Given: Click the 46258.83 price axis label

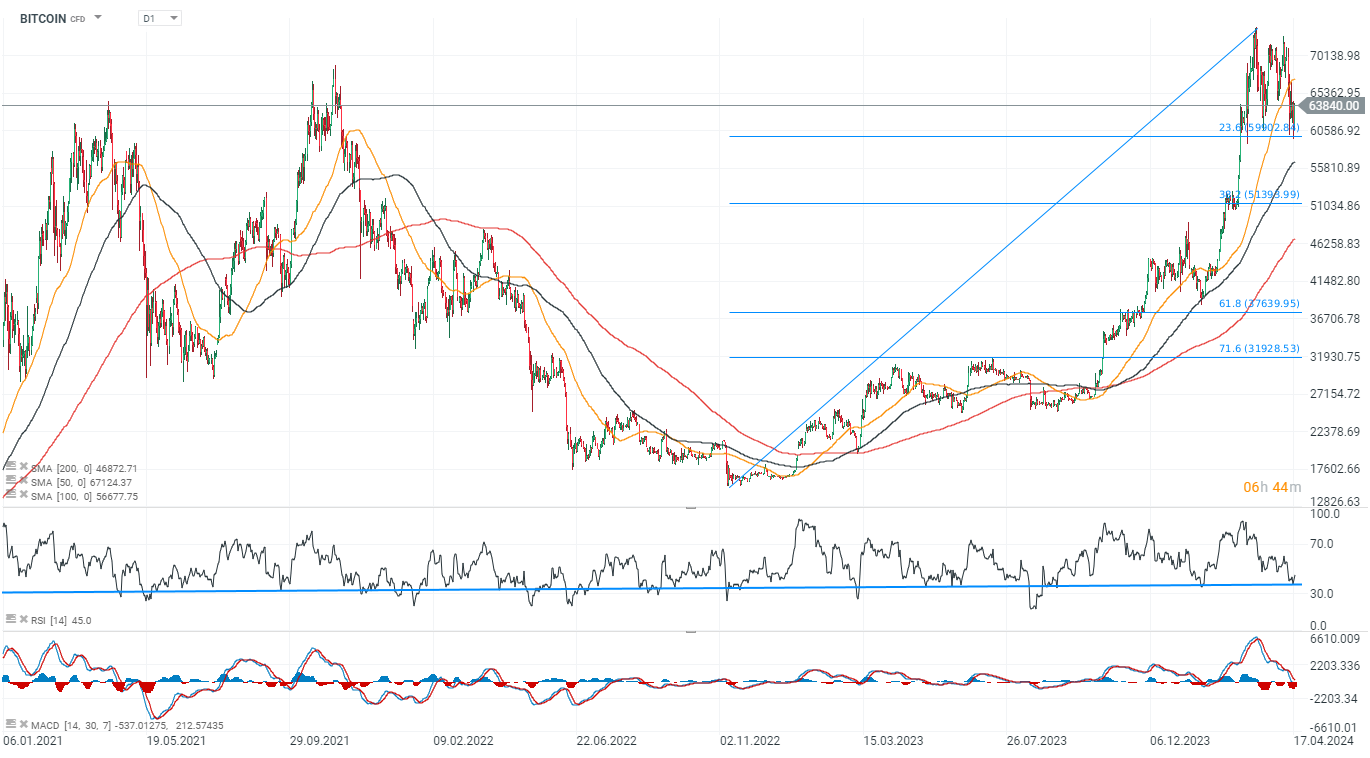Looking at the screenshot, I should pyautogui.click(x=1334, y=243).
